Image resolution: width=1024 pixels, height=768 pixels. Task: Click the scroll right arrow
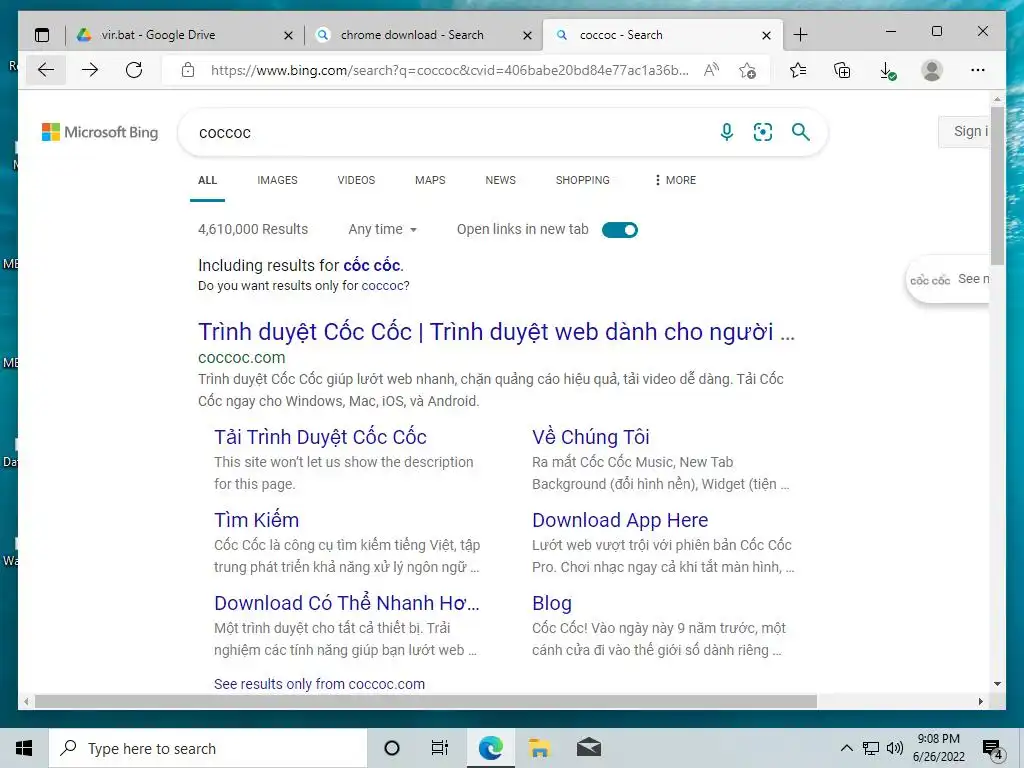[981, 701]
